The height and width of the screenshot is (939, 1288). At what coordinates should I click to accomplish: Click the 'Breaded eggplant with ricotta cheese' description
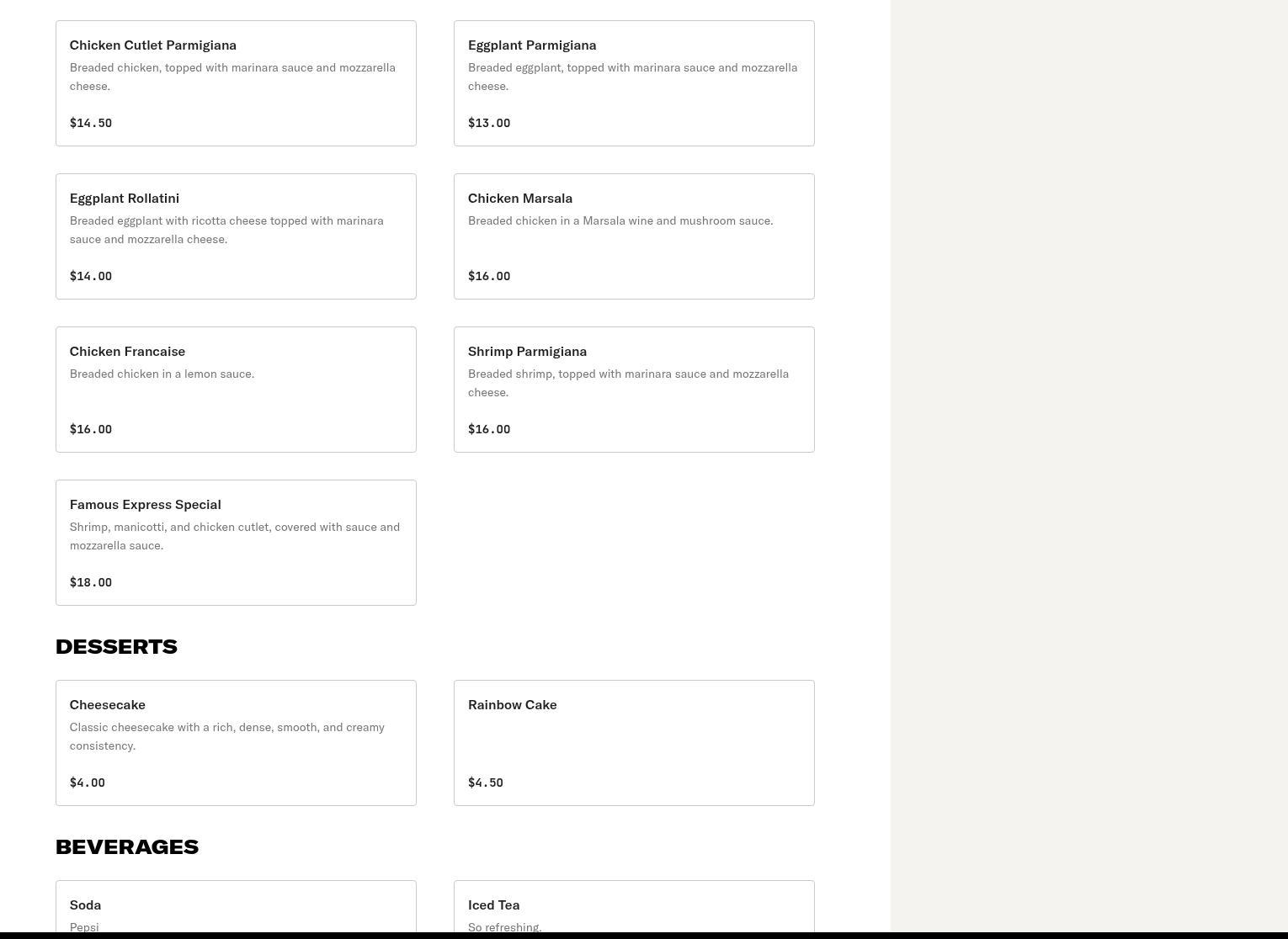[x=226, y=230]
